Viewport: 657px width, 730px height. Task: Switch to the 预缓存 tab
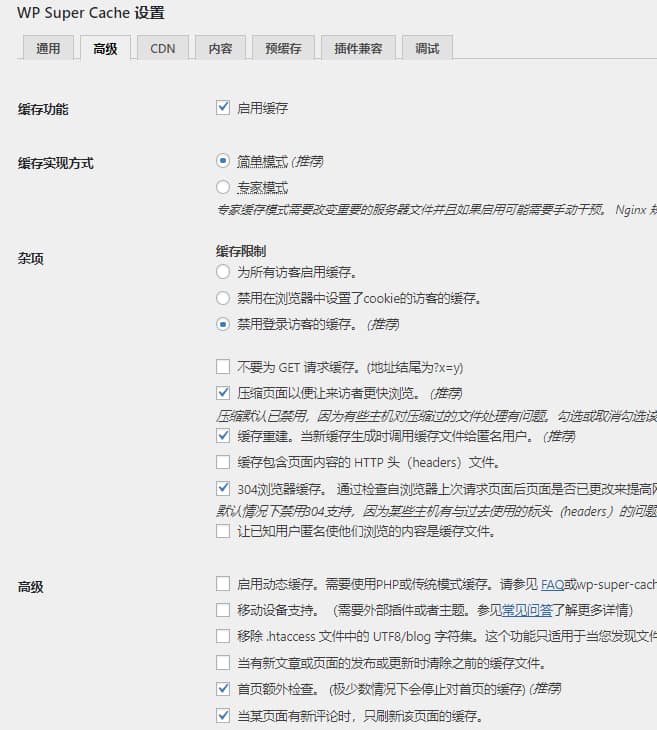283,48
